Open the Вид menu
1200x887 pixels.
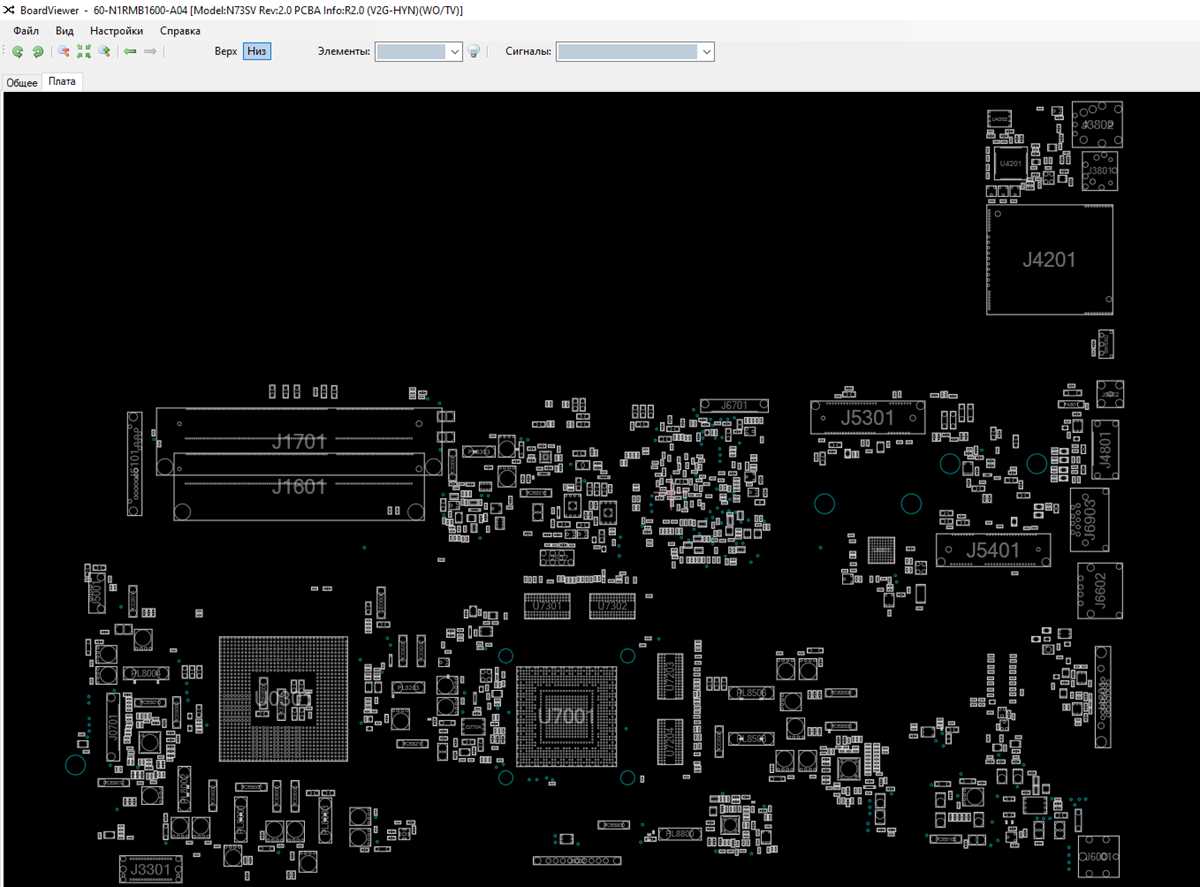[x=64, y=31]
